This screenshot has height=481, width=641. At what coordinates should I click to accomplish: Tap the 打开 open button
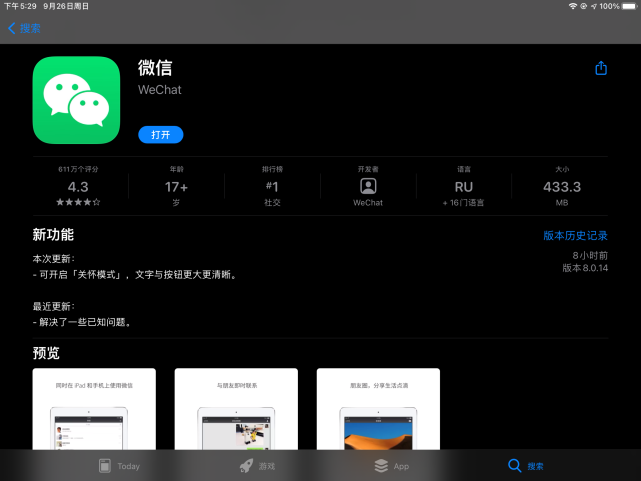pyautogui.click(x=161, y=135)
